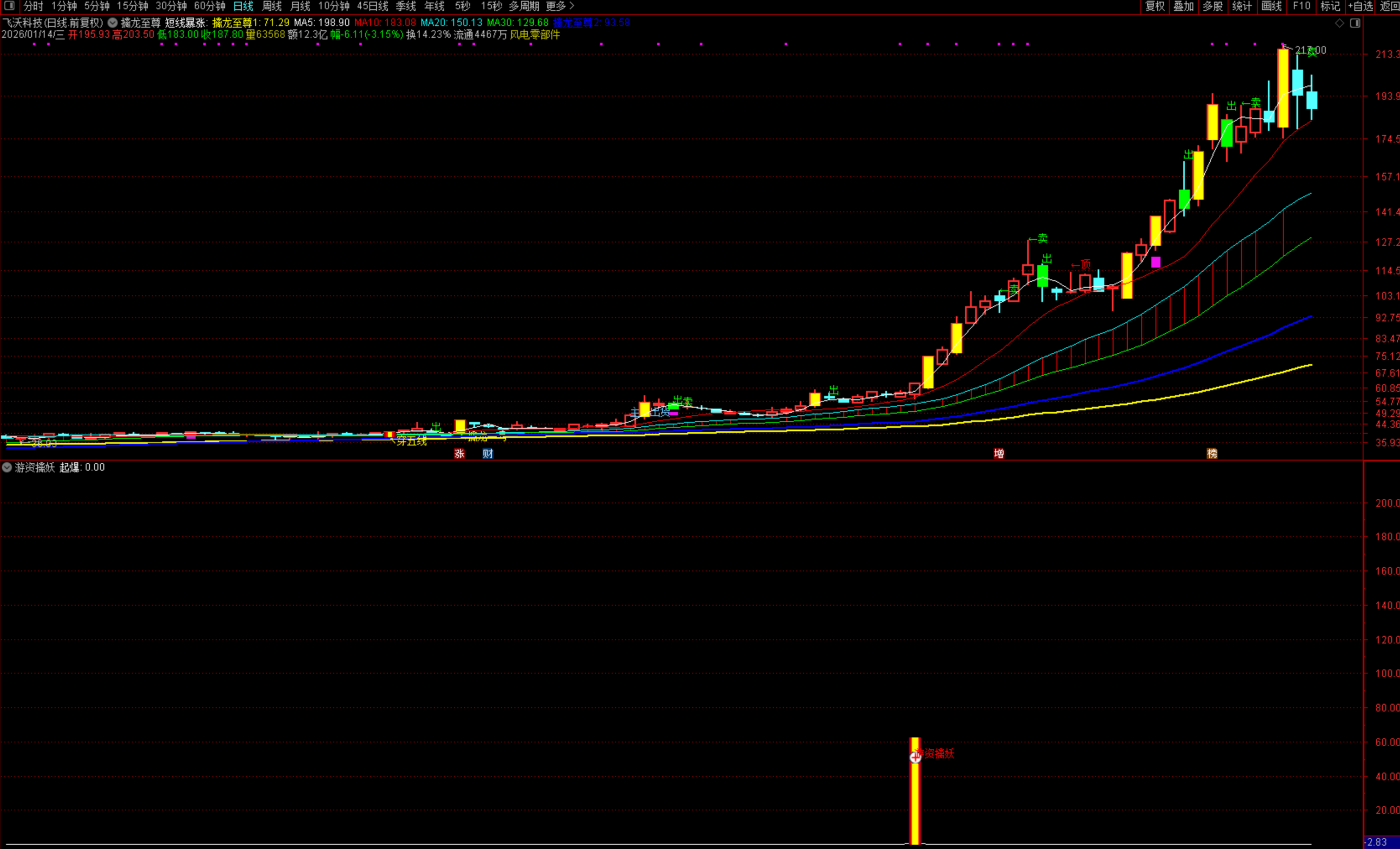Click the 复权 adjustment button
1400x849 pixels.
coord(1154,5)
